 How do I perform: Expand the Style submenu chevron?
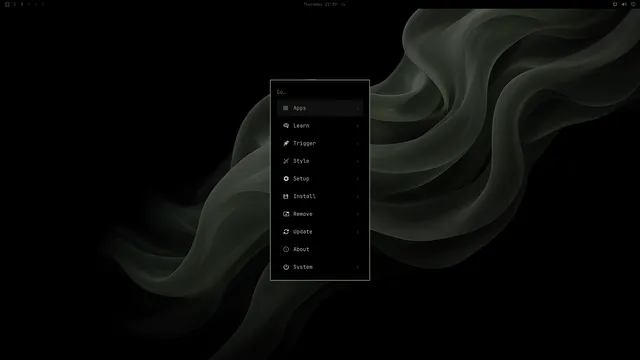358,161
